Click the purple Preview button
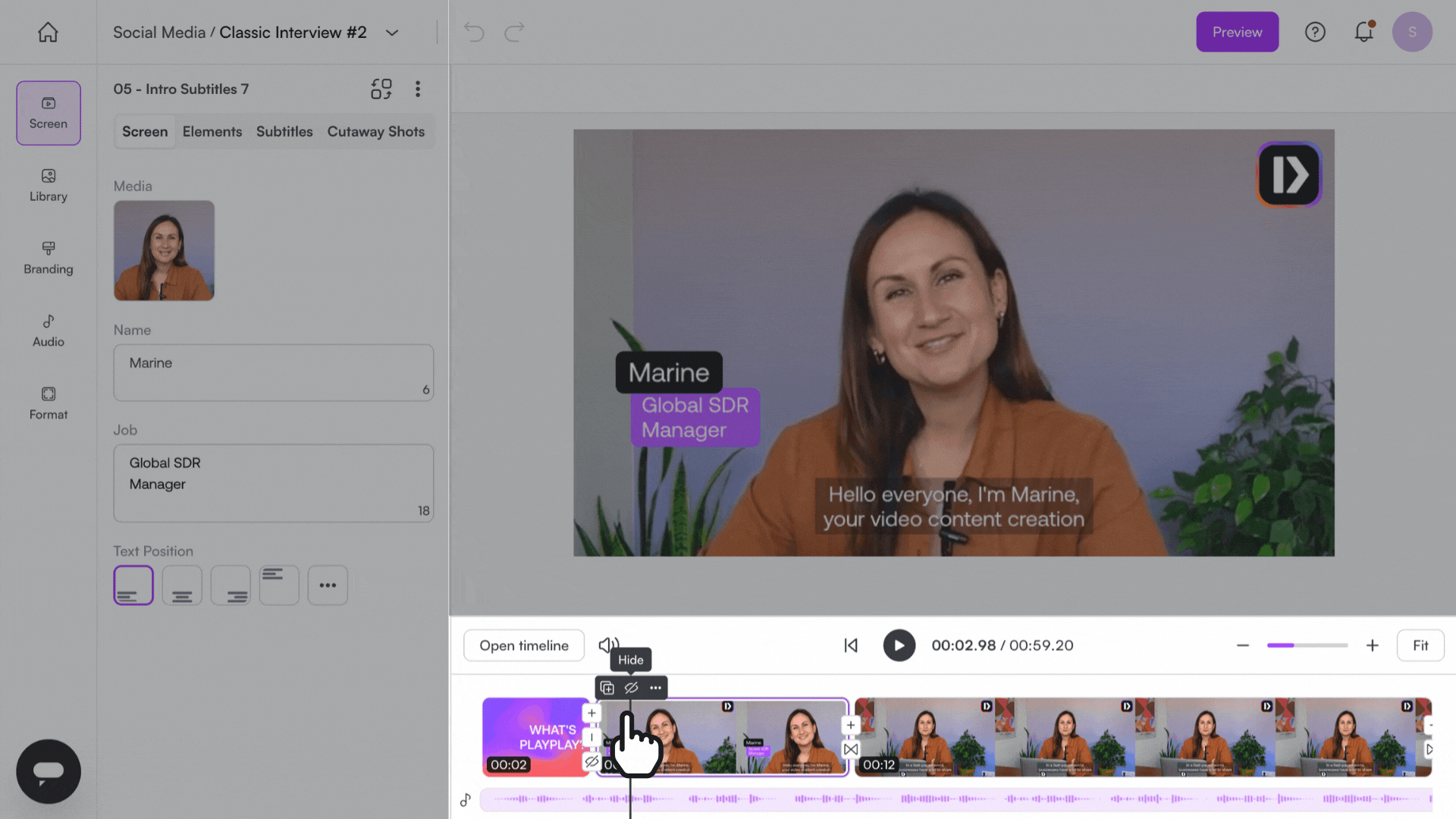 1237,32
